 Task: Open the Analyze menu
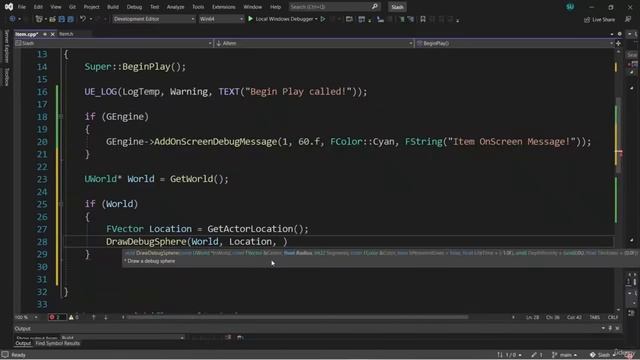pos(176,7)
